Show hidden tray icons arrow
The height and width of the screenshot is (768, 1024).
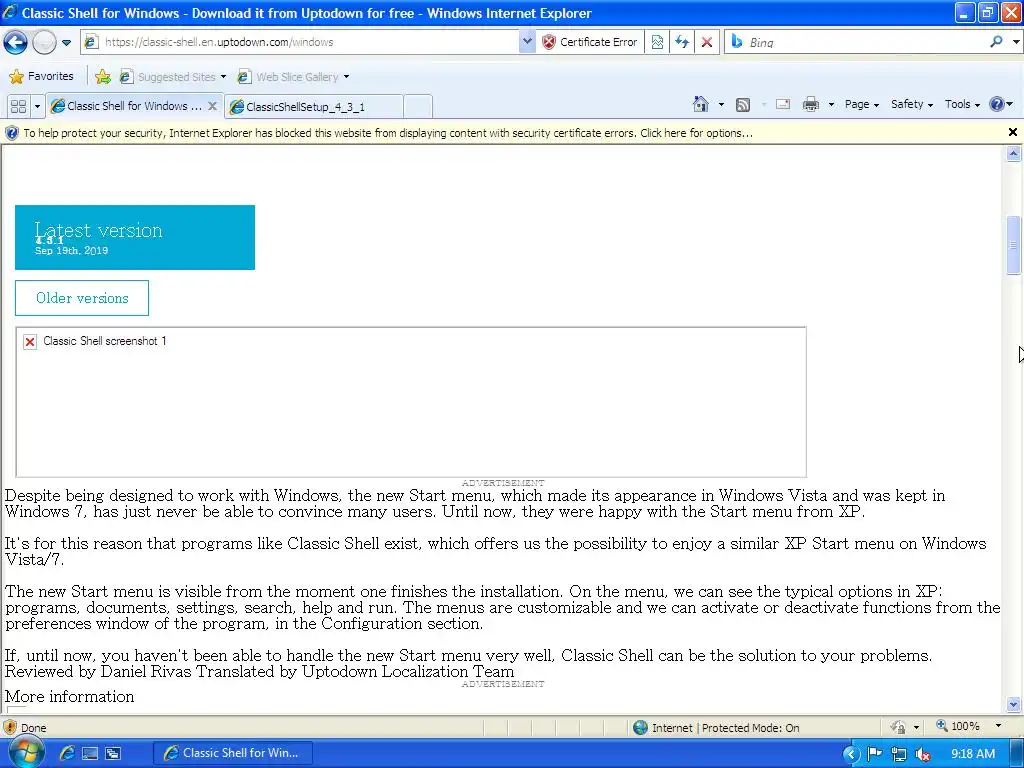(850, 754)
